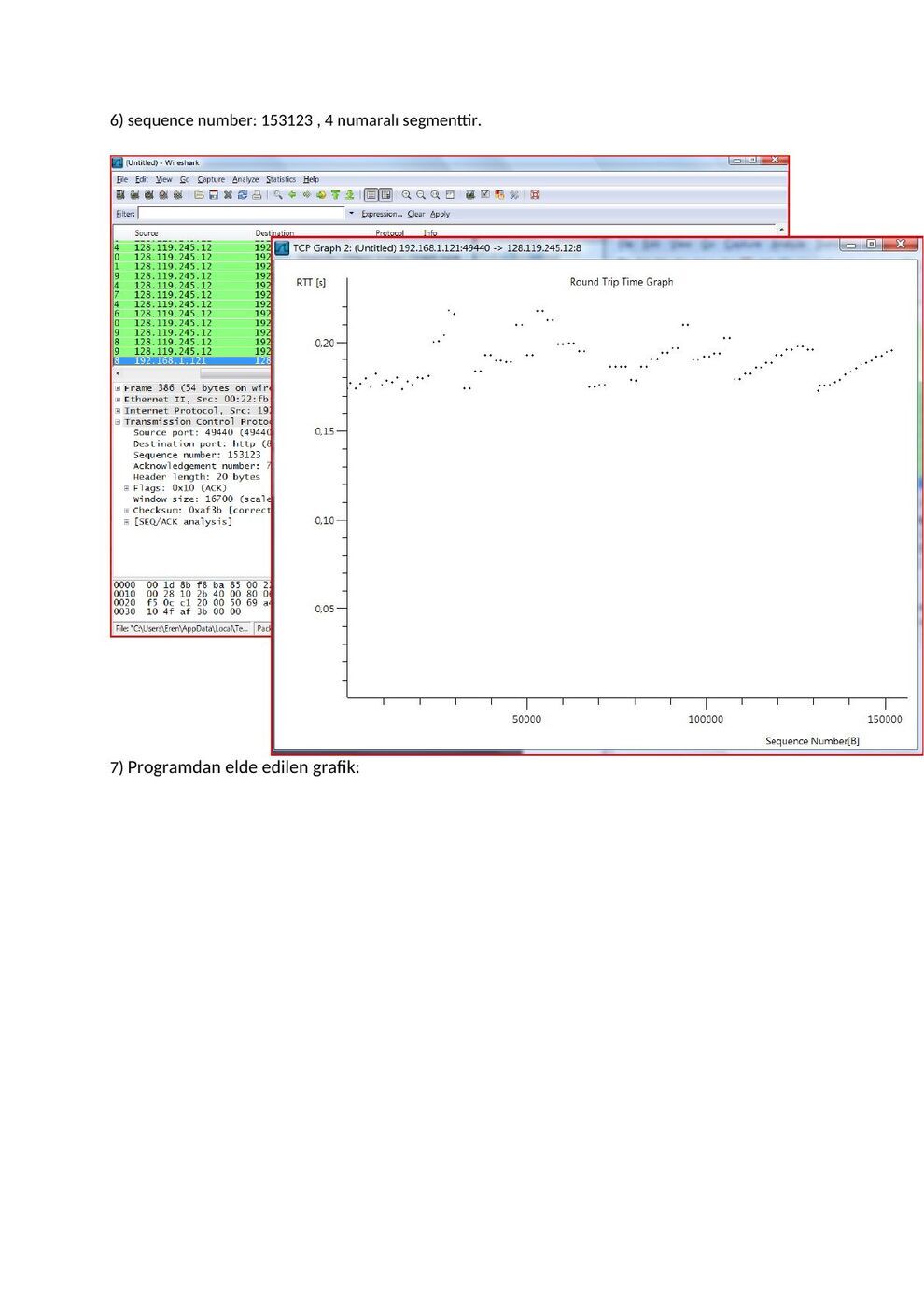Toggle packet list colorize button
Image resolution: width=924 pixels, height=1307 pixels.
click(371, 195)
